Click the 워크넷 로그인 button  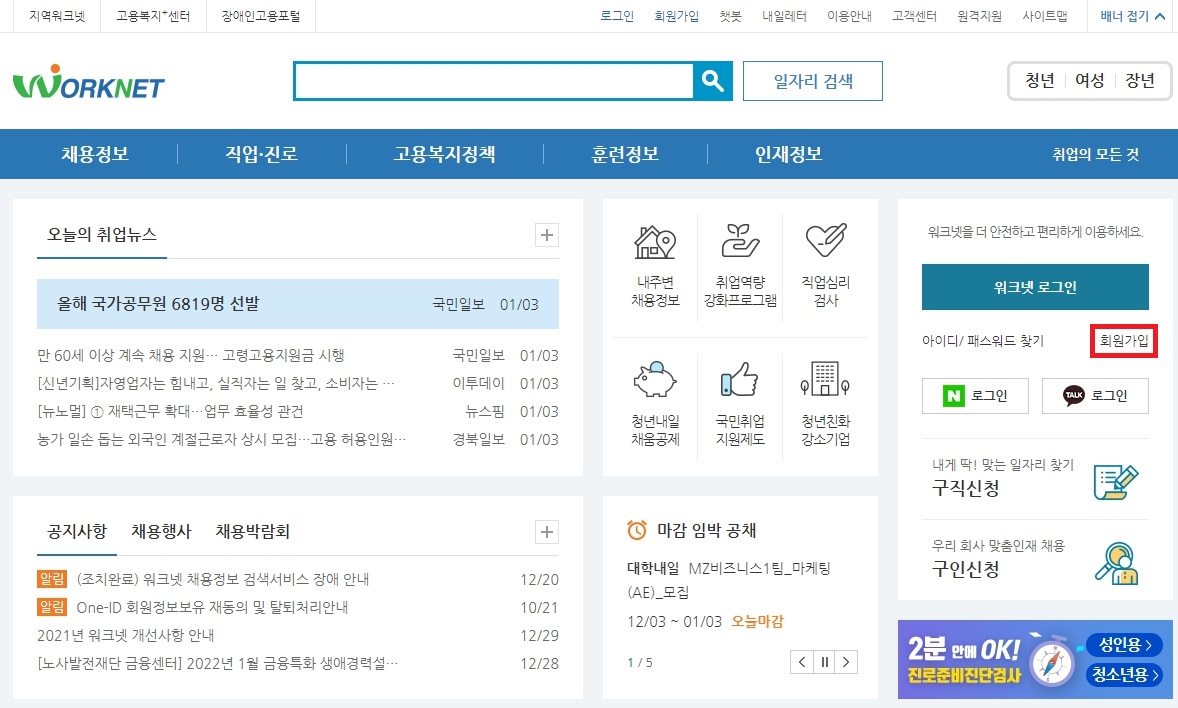[x=1035, y=286]
